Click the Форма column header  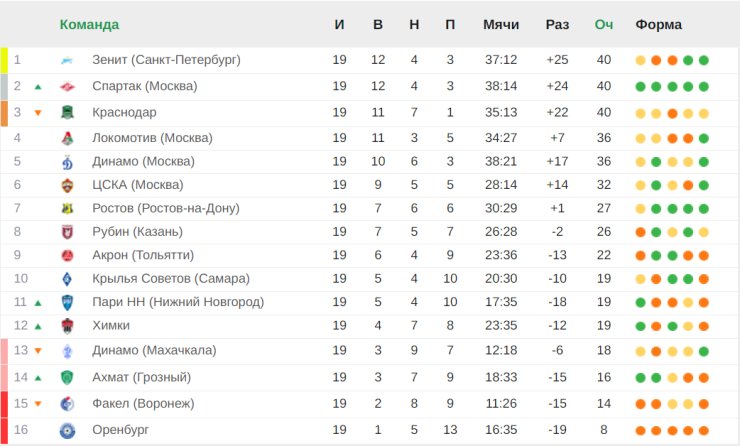click(659, 24)
